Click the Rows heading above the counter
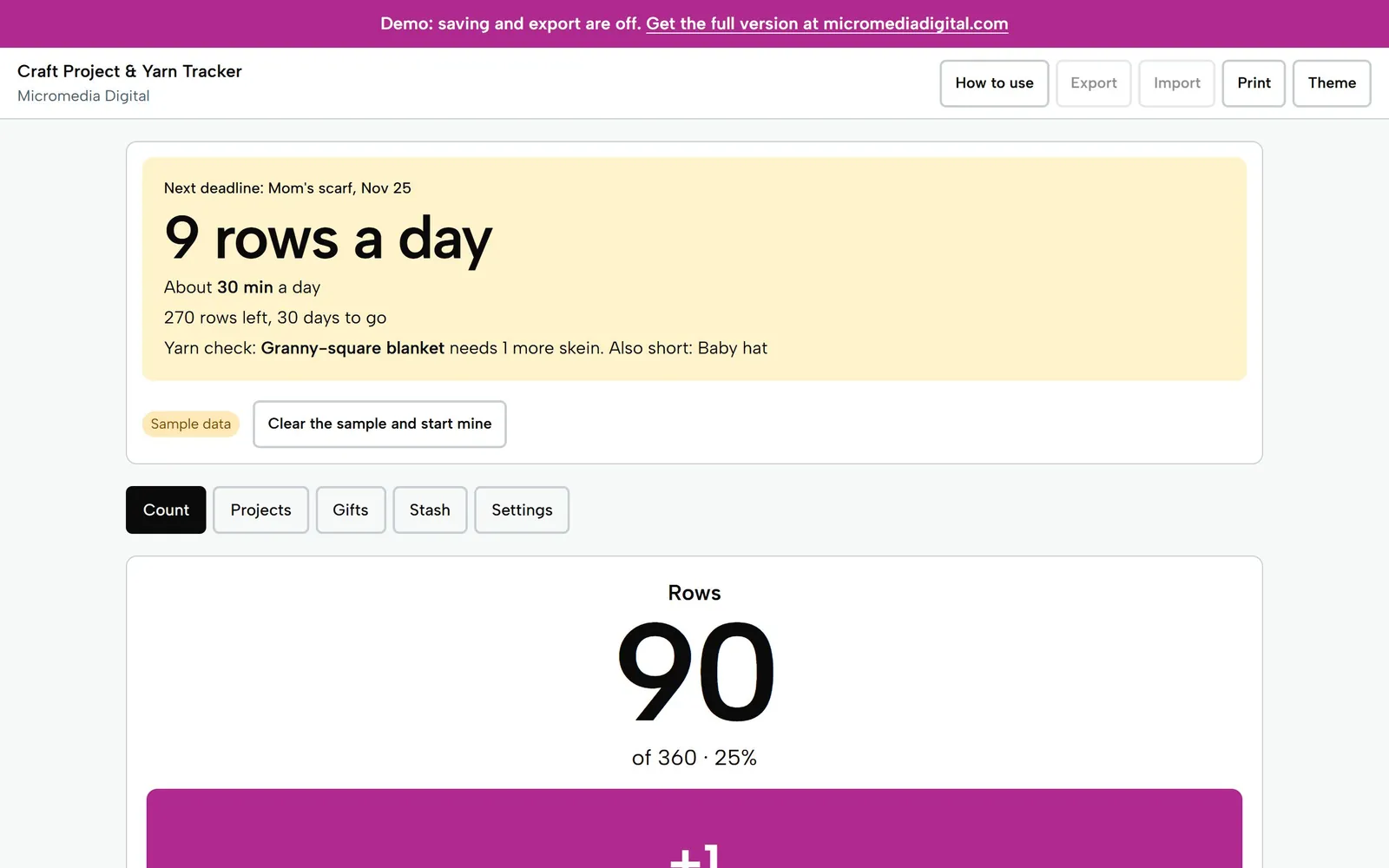Image resolution: width=1389 pixels, height=868 pixels. point(694,593)
